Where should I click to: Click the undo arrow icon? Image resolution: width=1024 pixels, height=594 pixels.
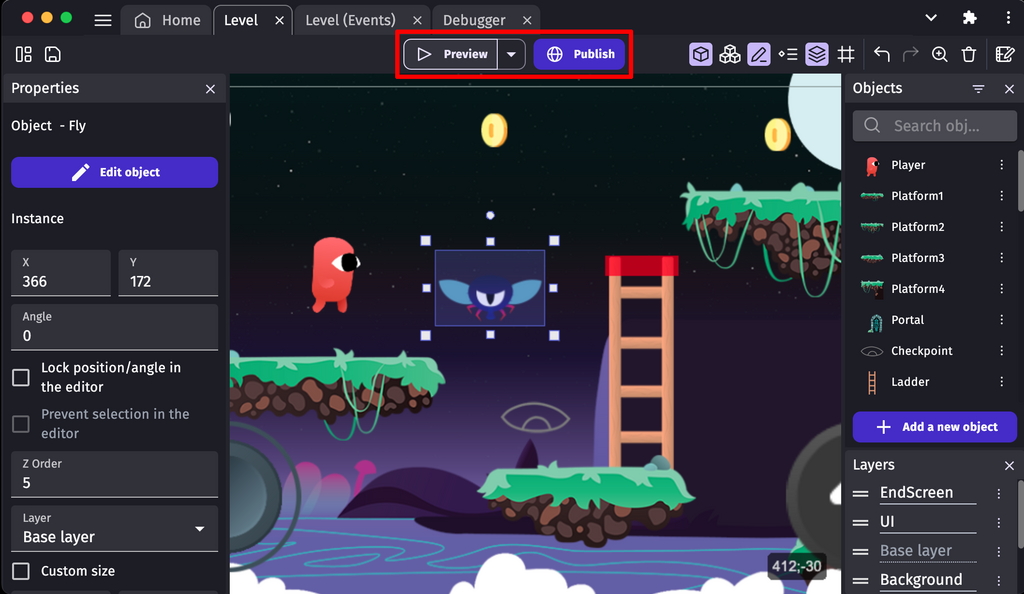tap(881, 54)
